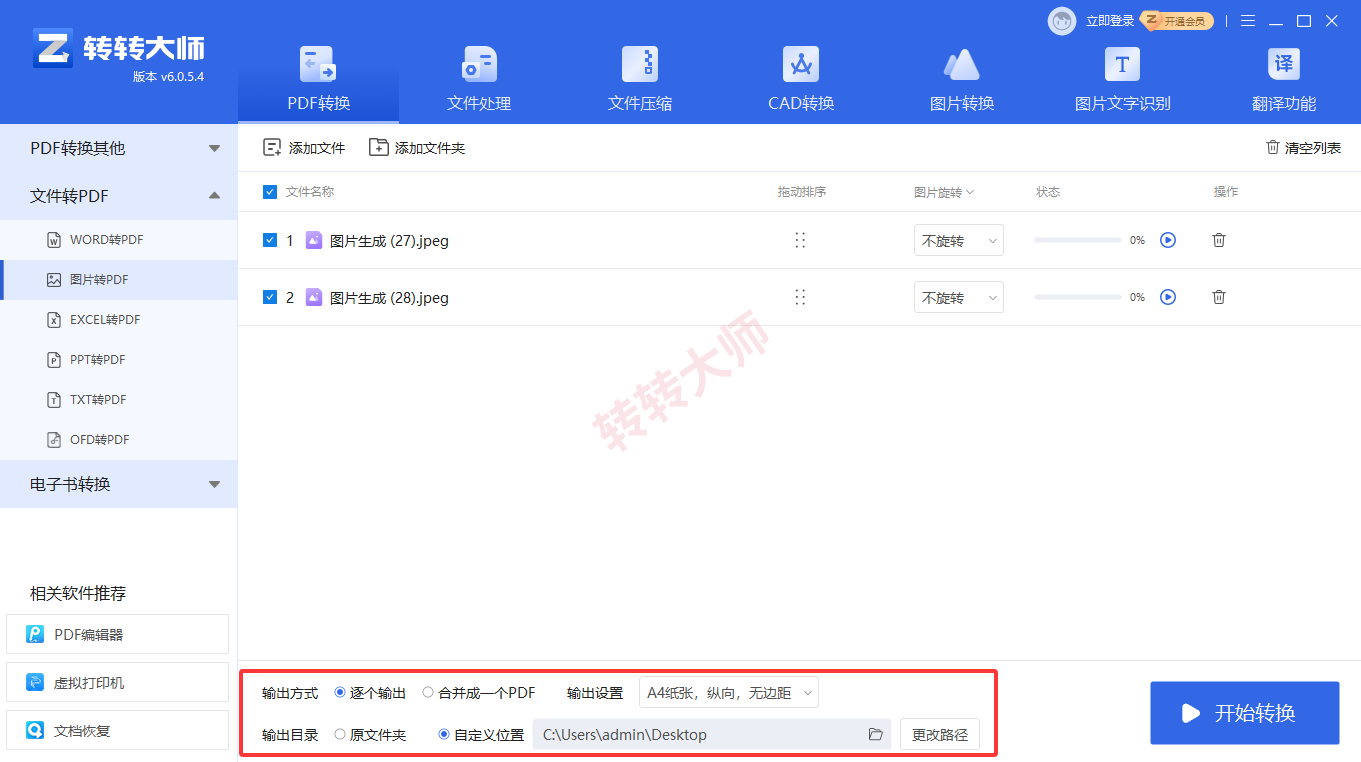Image resolution: width=1361 pixels, height=762 pixels.
Task: Open rotation dropdown for 图片生成 (28).jpeg
Action: pyautogui.click(x=959, y=298)
